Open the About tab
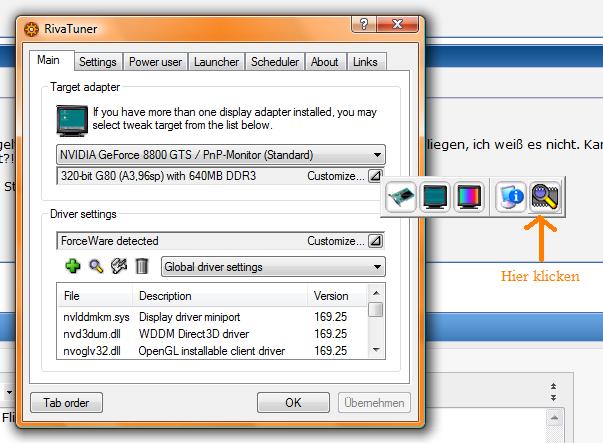 click(325, 62)
